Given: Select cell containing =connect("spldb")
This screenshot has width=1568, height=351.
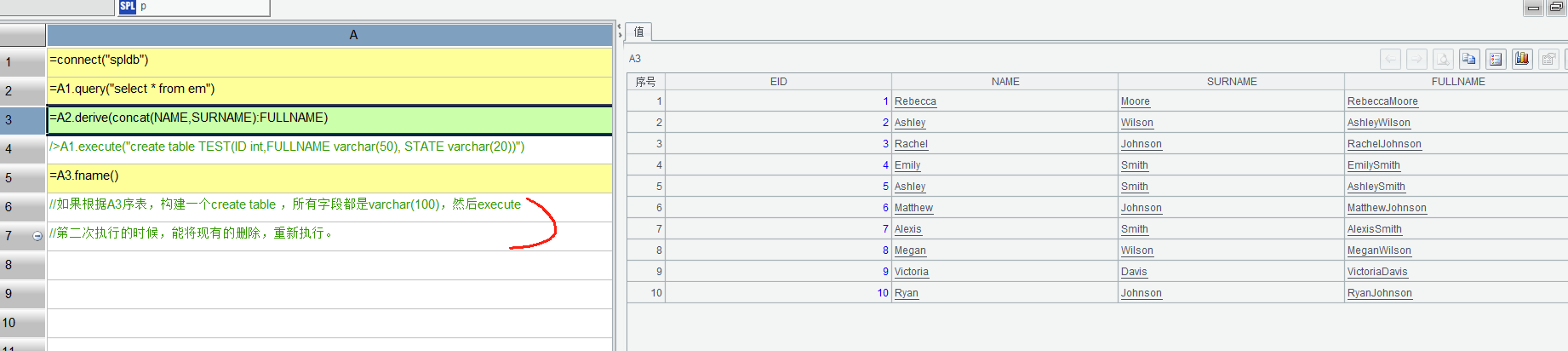Looking at the screenshot, I should click(x=329, y=60).
